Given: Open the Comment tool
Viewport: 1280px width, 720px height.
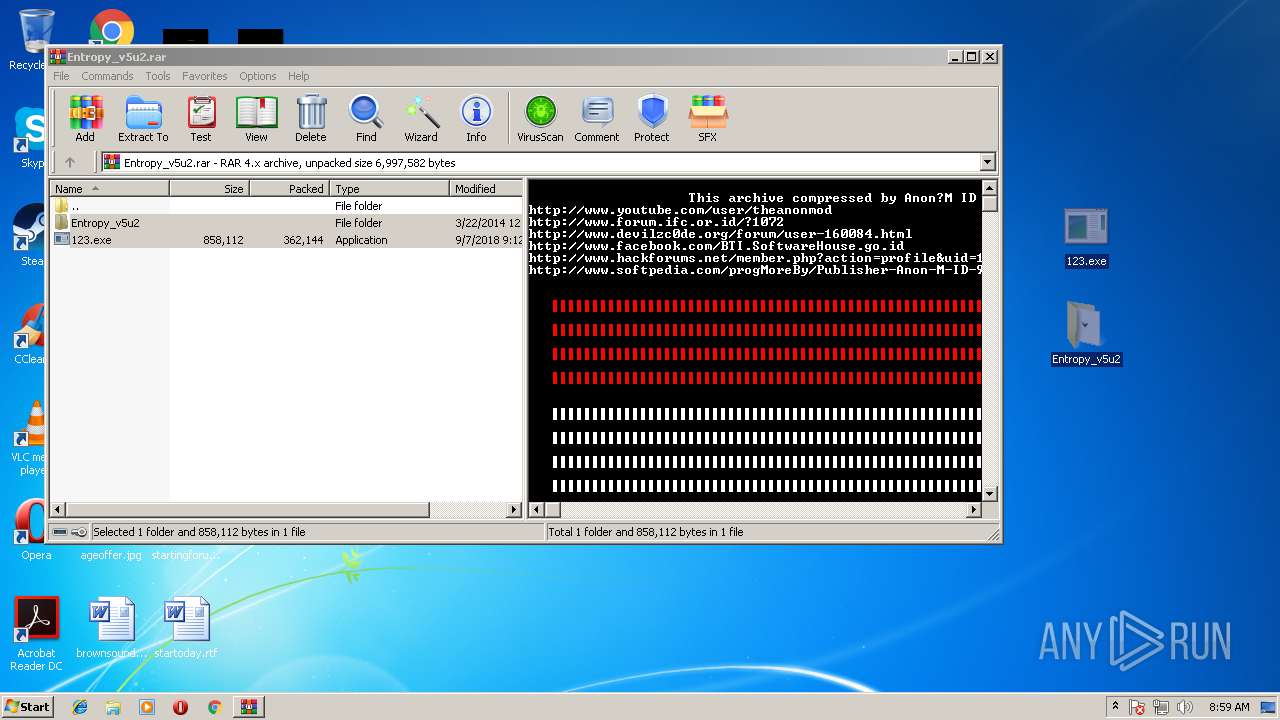Looking at the screenshot, I should [597, 119].
